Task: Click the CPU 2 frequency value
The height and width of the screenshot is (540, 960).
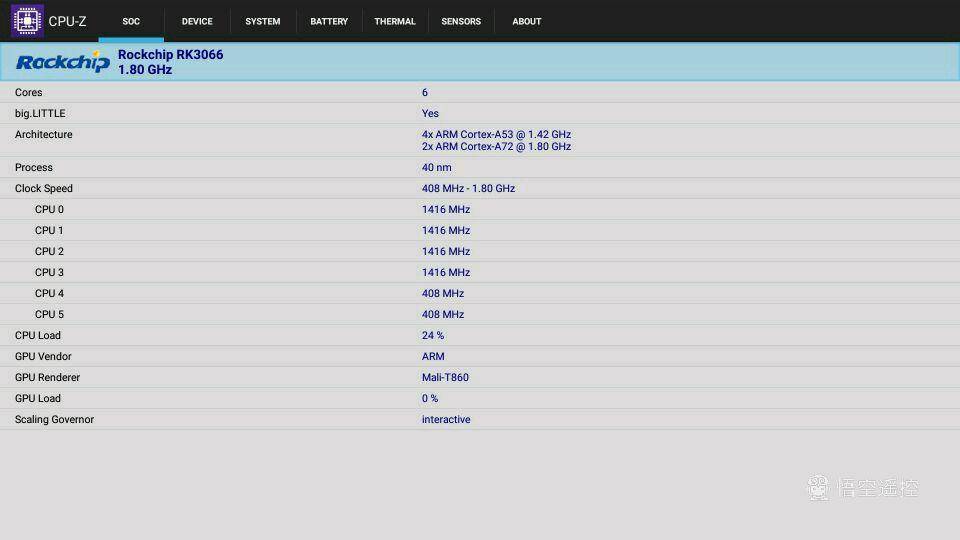Action: (446, 251)
